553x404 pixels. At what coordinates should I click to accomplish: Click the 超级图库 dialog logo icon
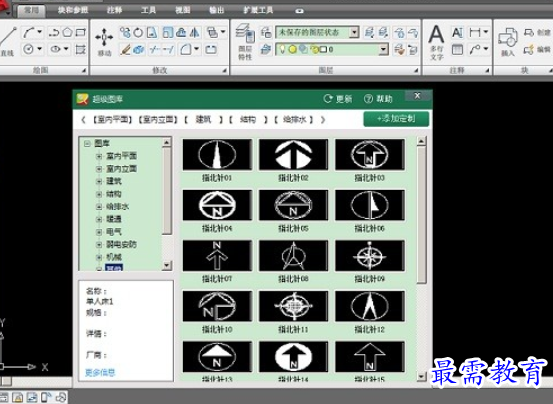82,99
